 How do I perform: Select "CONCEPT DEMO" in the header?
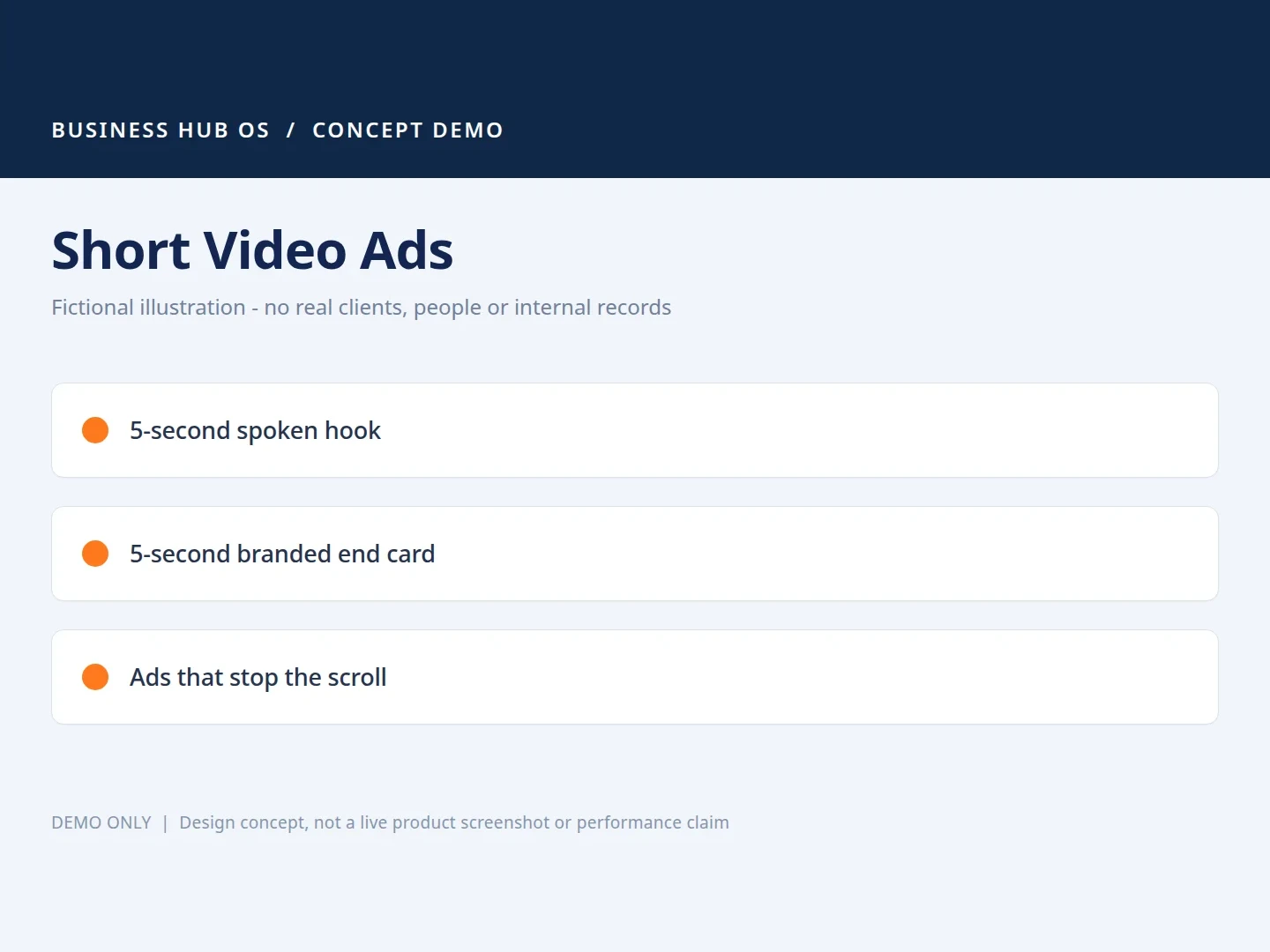(408, 130)
